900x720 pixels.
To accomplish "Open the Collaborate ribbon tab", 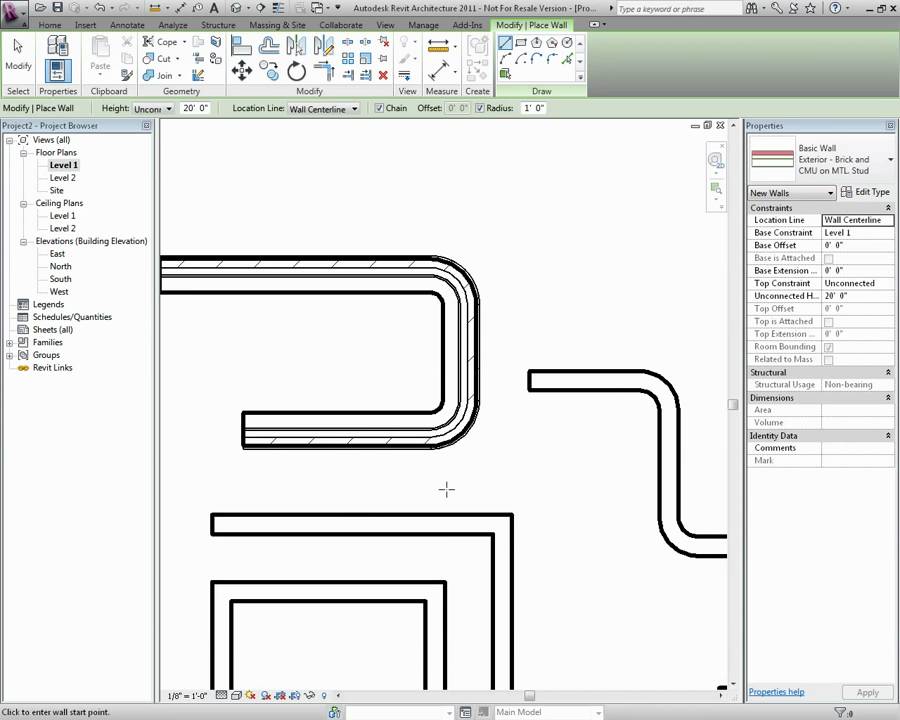I will [x=341, y=25].
